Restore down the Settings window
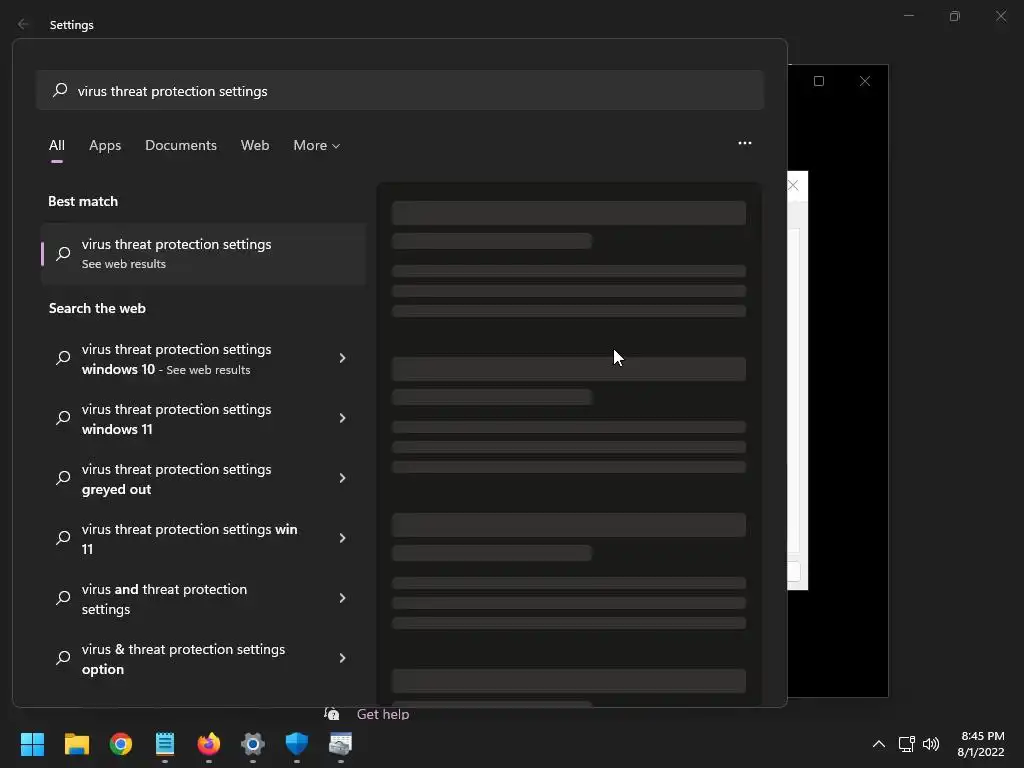Image resolution: width=1024 pixels, height=768 pixels. coord(955,16)
